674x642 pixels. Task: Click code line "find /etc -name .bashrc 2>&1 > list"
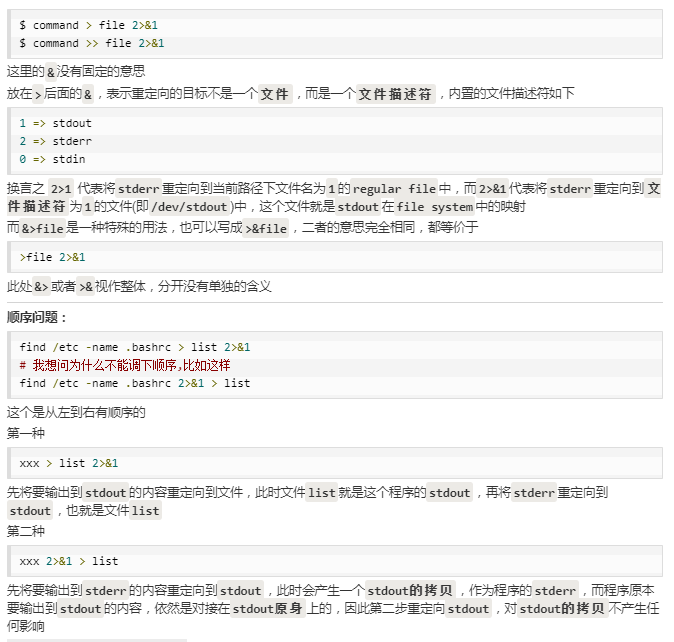pyautogui.click(x=135, y=383)
